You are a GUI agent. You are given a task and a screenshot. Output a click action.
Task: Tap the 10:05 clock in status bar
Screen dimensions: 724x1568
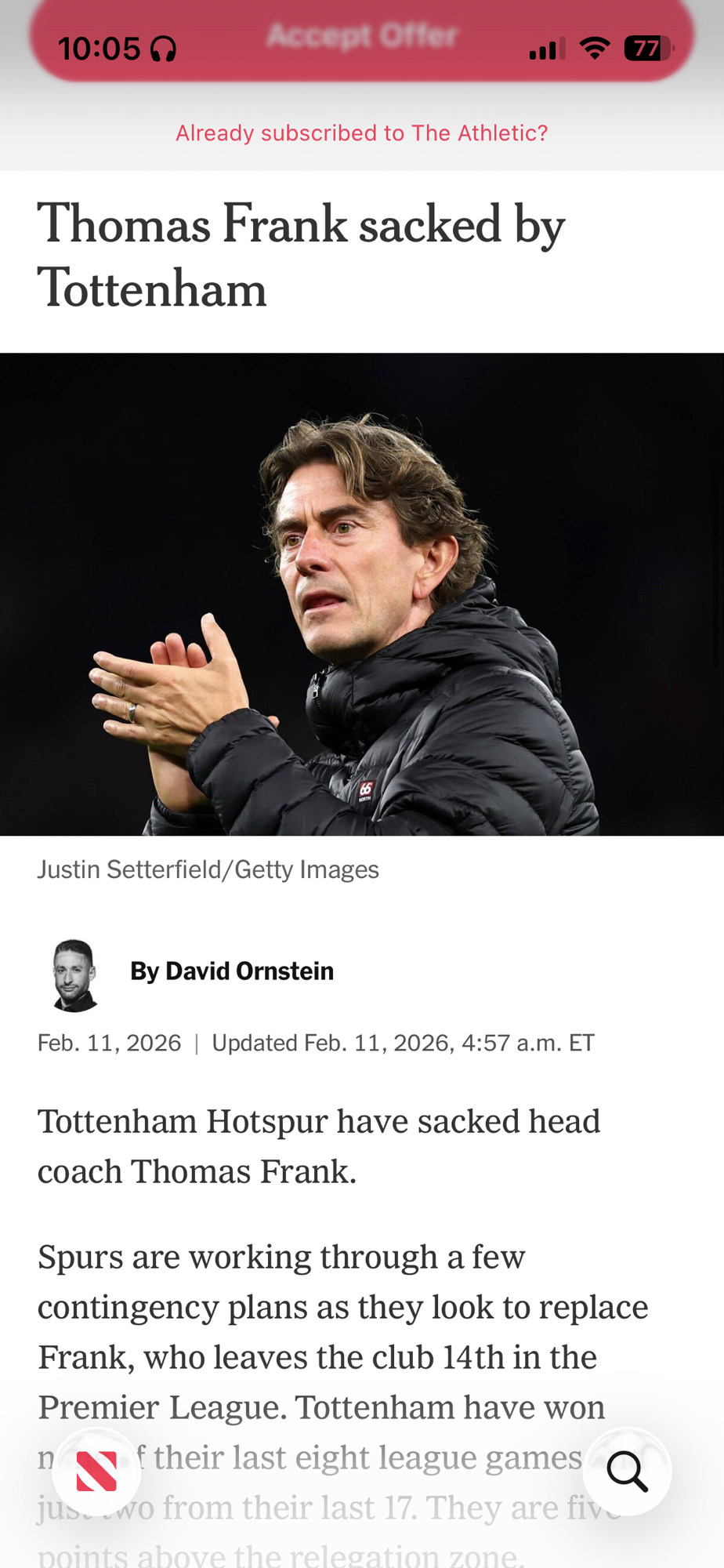(x=99, y=49)
